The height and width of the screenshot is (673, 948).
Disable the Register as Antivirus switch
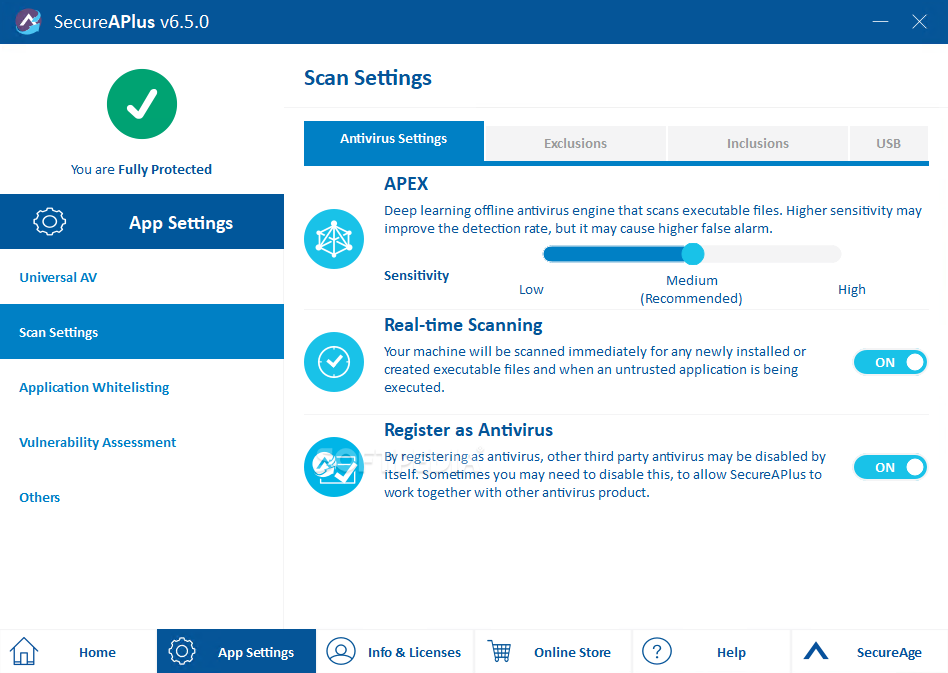[890, 467]
